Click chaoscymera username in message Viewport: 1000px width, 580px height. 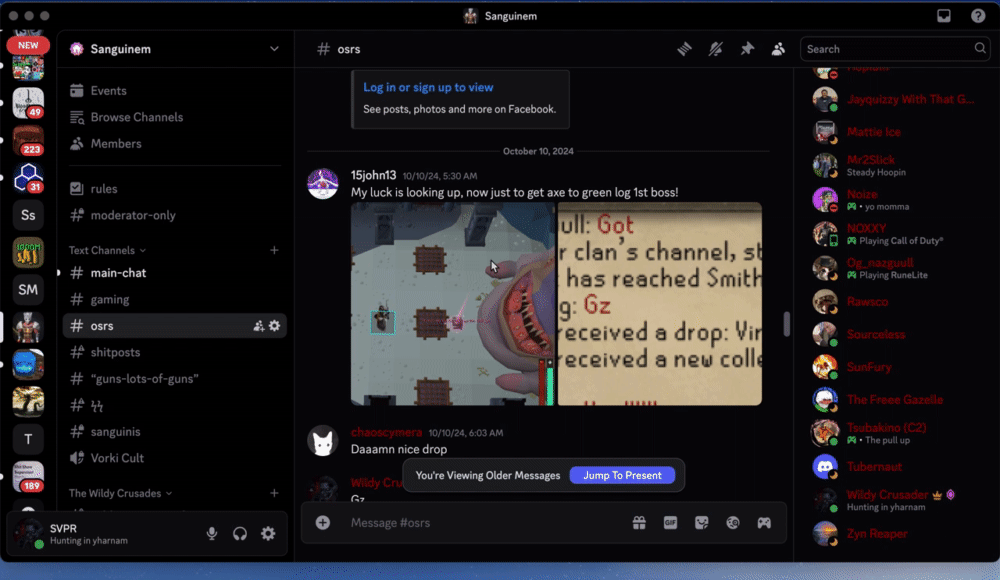click(x=386, y=432)
